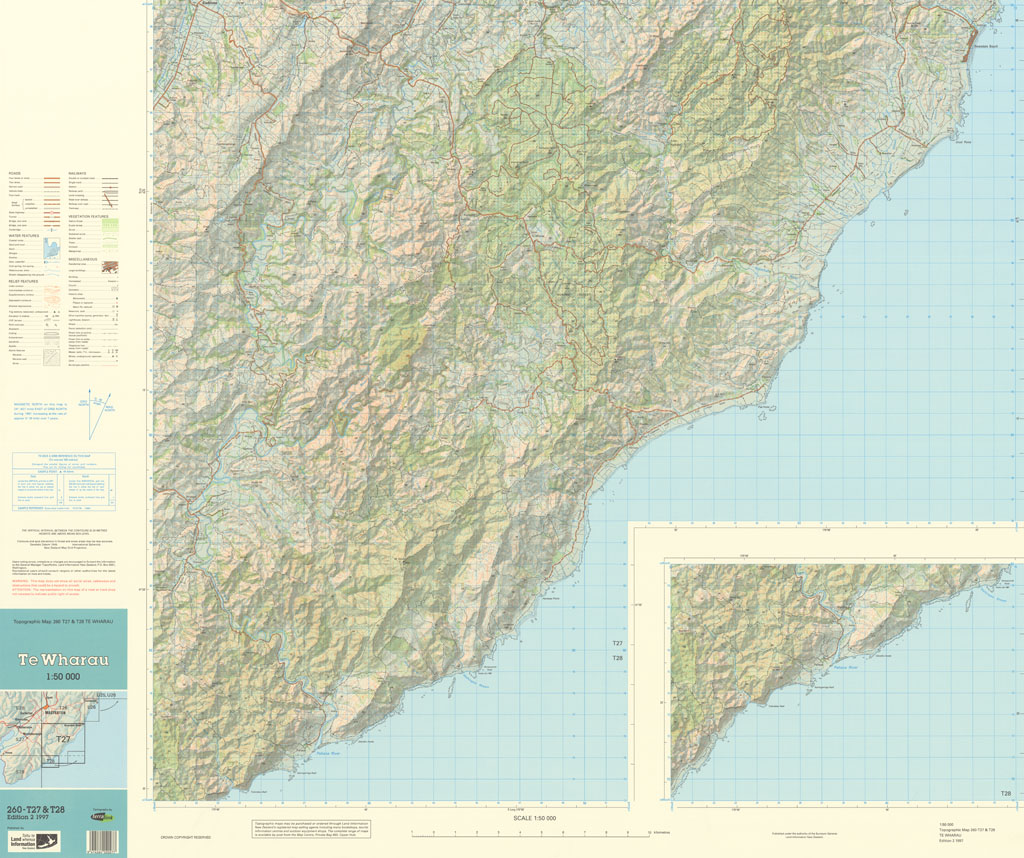Click the 'Te Wharau' map title

click(x=62, y=660)
